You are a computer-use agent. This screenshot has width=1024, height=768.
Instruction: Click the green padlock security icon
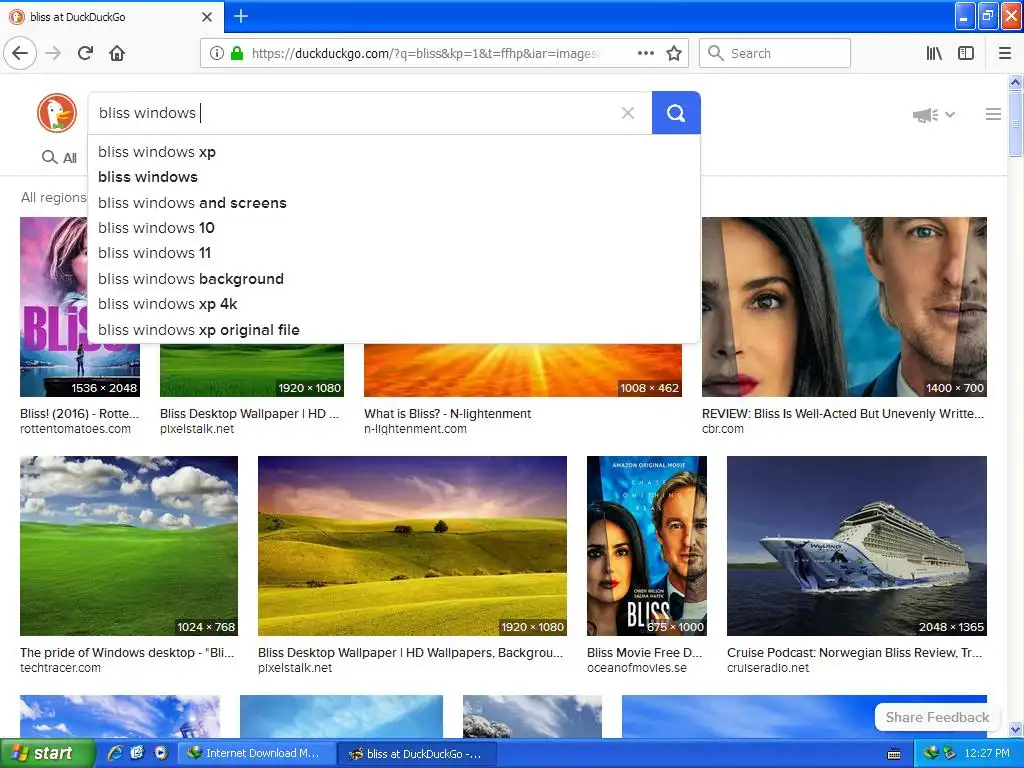click(236, 54)
